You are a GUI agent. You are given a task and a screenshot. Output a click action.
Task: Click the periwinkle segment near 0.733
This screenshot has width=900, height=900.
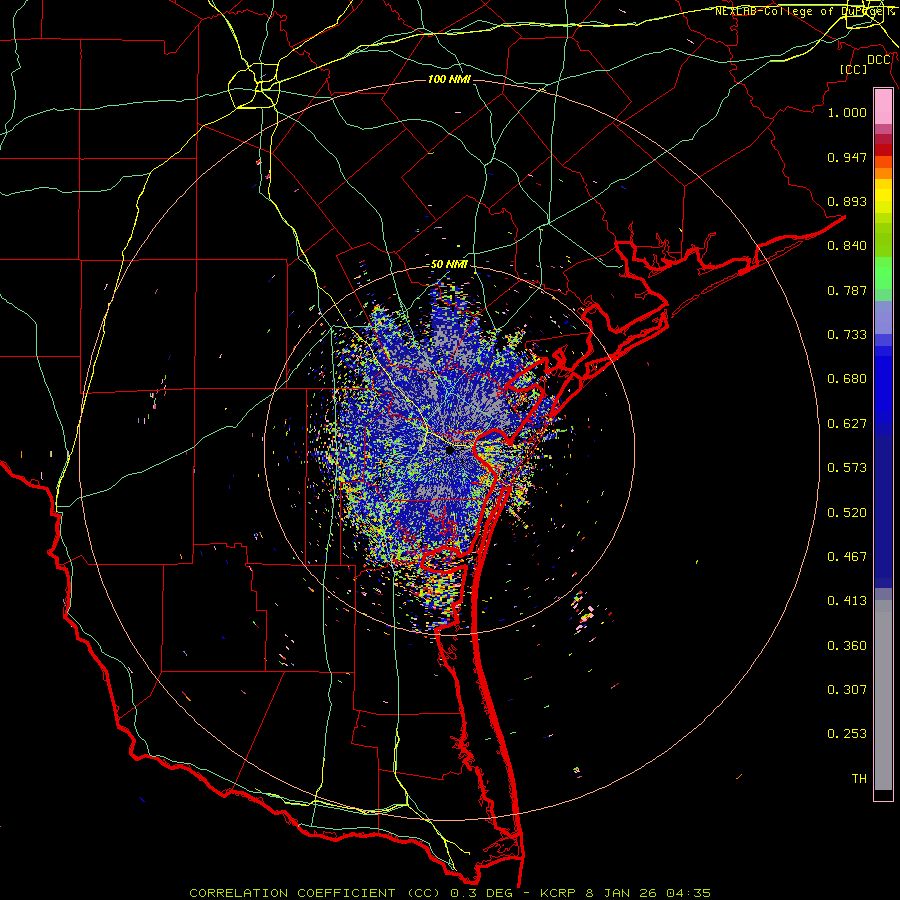(883, 318)
